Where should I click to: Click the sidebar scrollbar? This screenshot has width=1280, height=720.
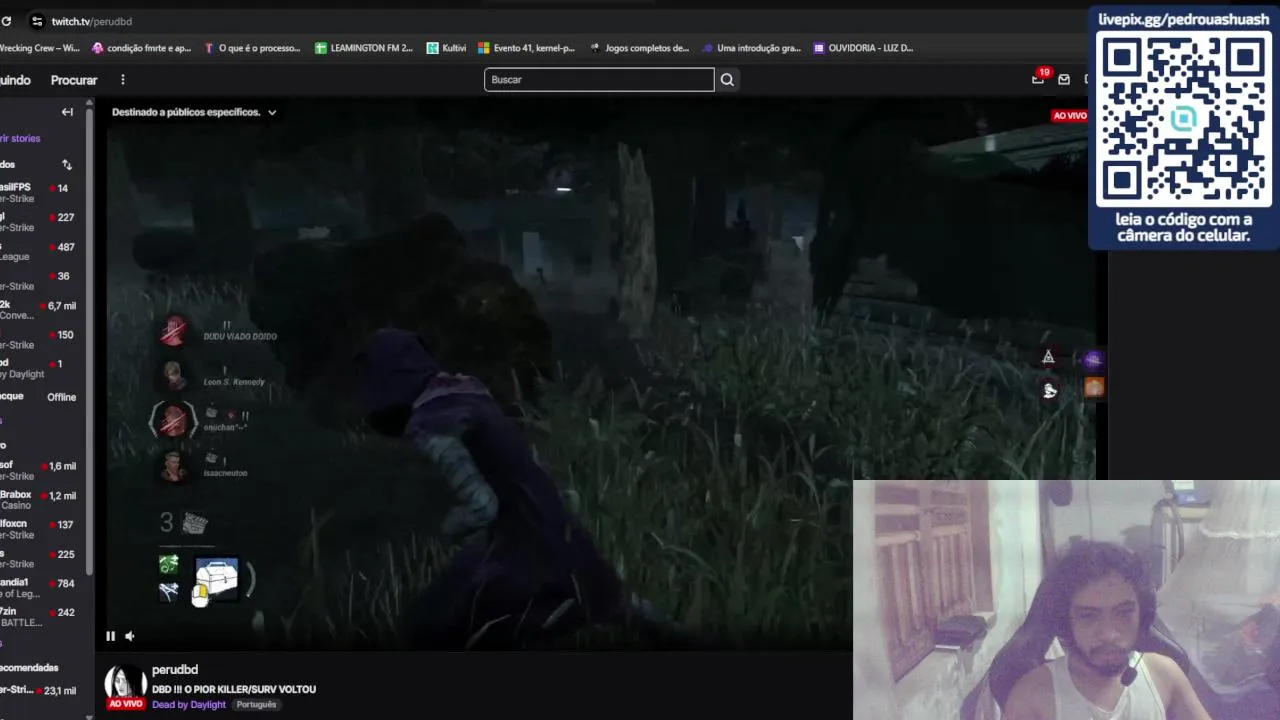coord(90,340)
